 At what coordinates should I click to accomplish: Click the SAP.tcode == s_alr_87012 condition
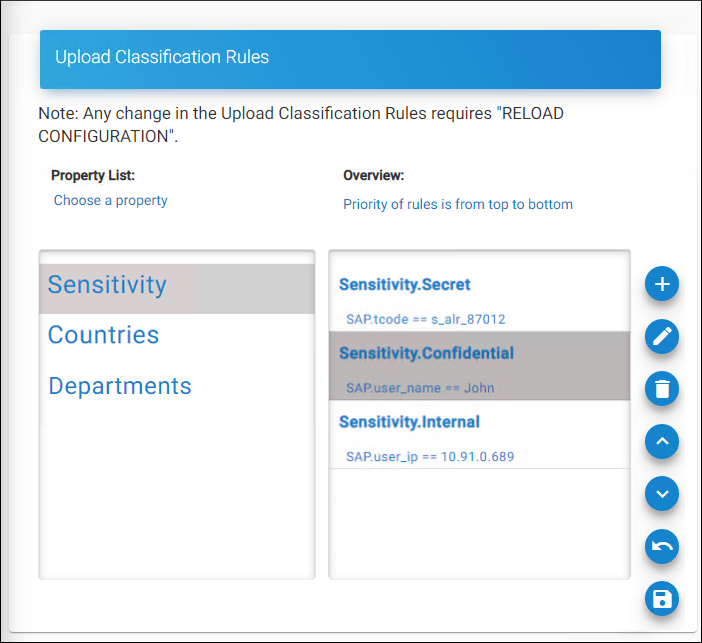point(425,320)
